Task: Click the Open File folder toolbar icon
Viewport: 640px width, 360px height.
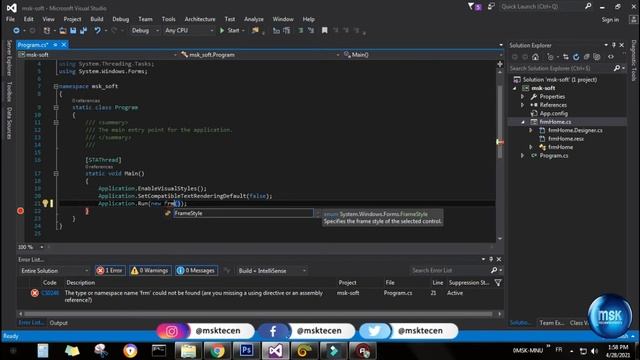Action: point(63,31)
